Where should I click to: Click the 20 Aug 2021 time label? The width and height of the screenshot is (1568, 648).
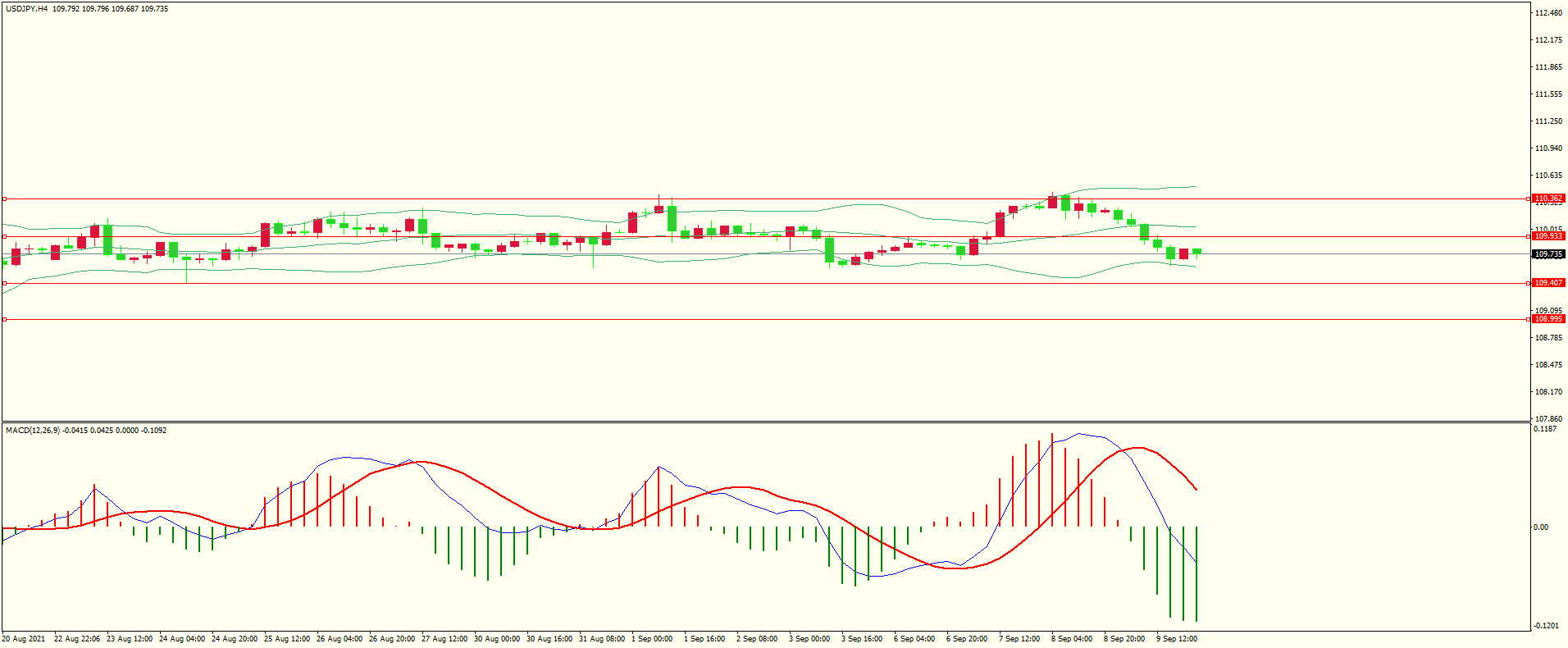click(24, 639)
